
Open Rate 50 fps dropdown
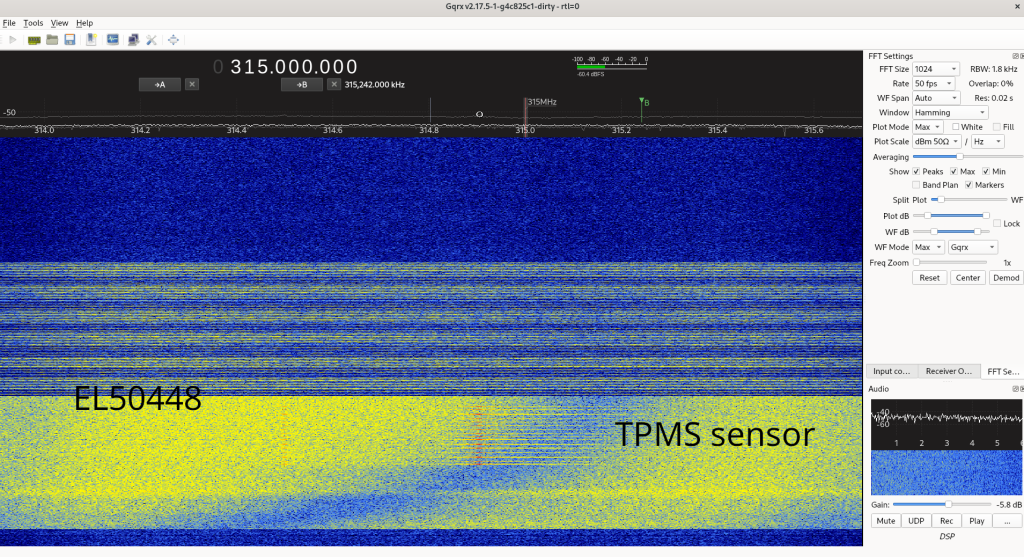click(x=933, y=84)
